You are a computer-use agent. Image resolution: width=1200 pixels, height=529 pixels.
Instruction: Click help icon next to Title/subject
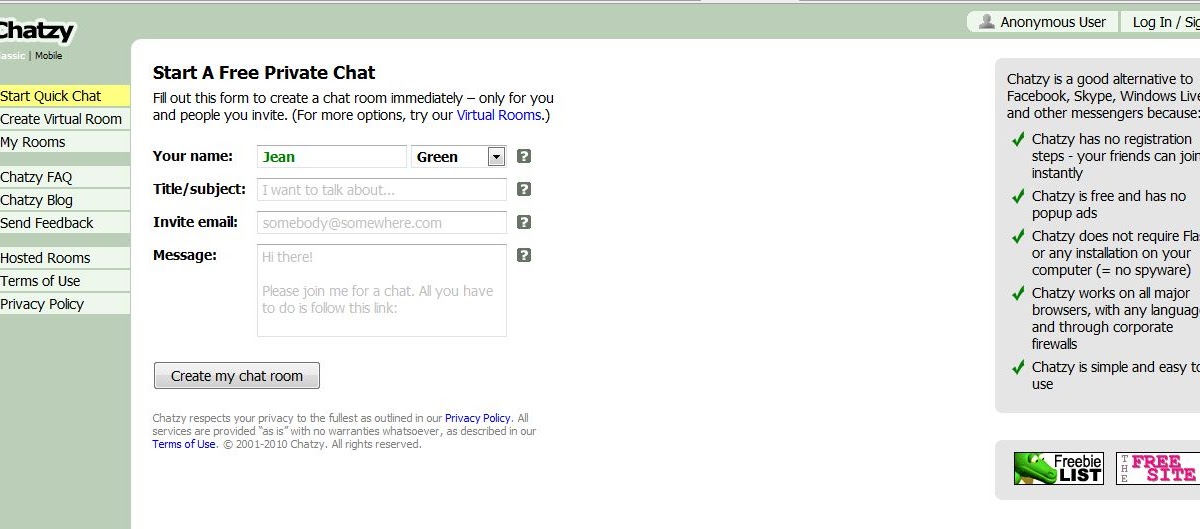pyautogui.click(x=524, y=189)
